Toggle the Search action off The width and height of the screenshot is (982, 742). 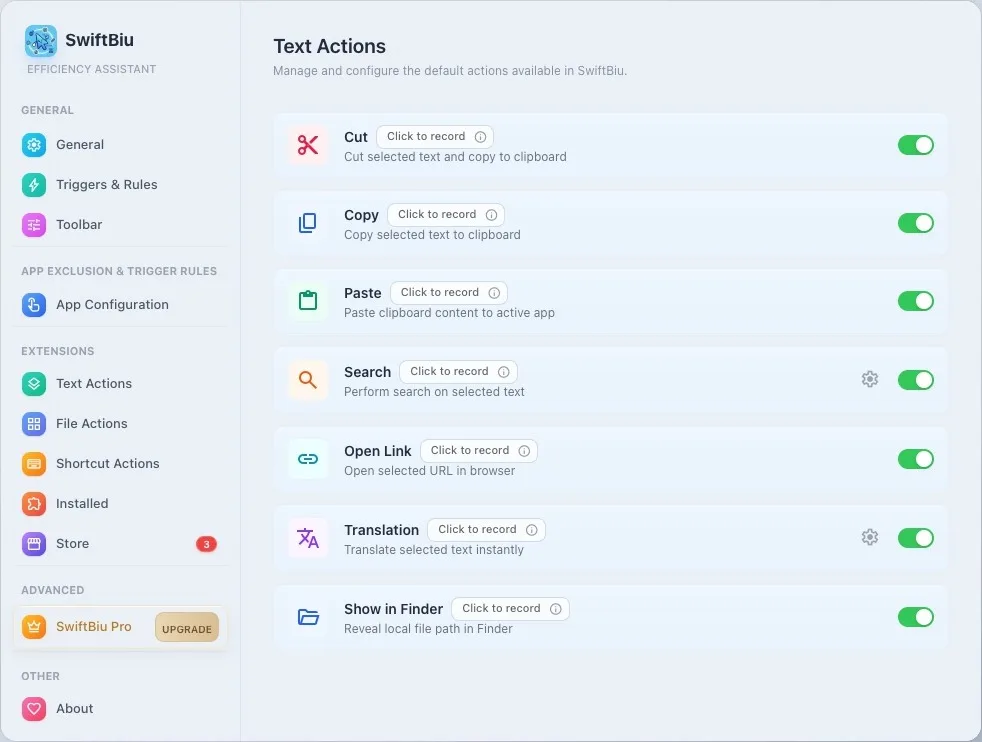coord(916,380)
